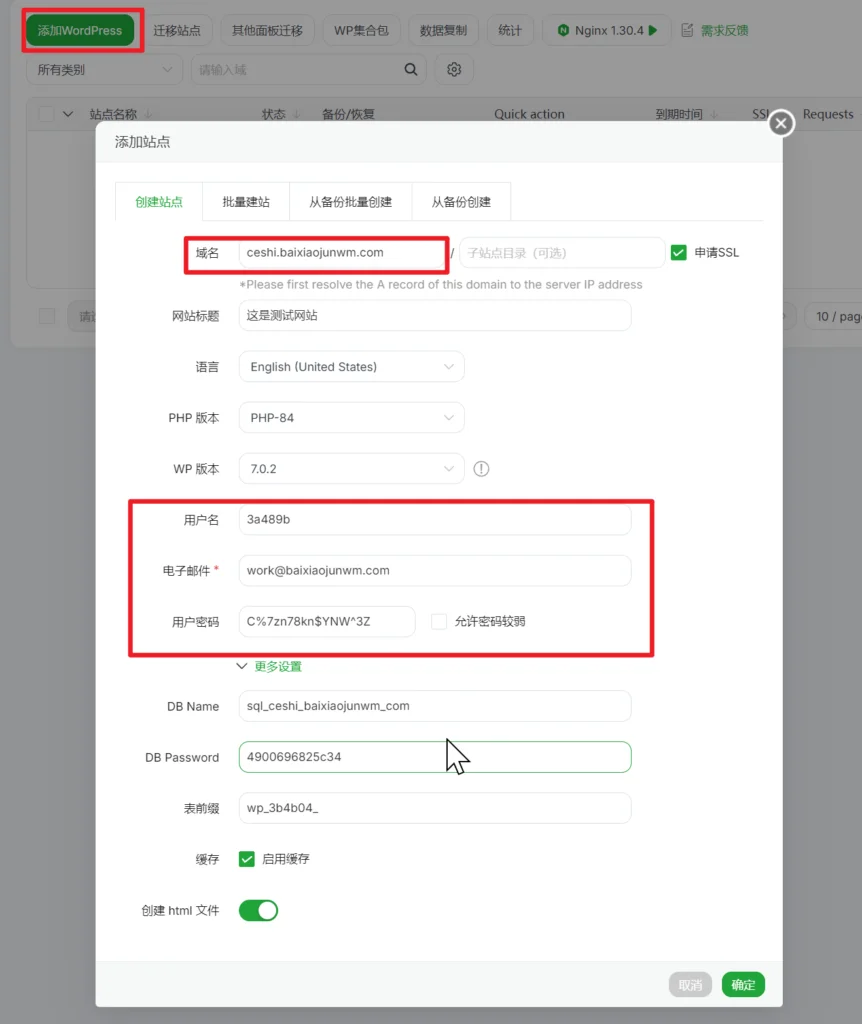Screen dimensions: 862x1024
Task: Click the 添加WordPress button
Action: click(x=80, y=31)
